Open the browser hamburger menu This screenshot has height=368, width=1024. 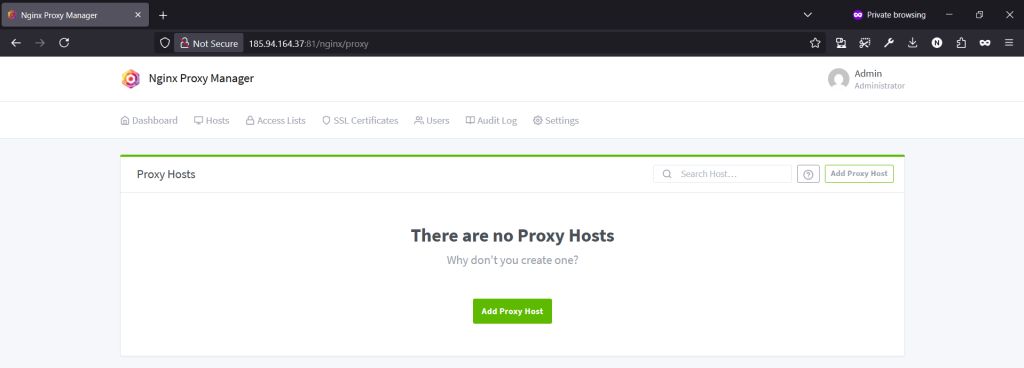pyautogui.click(x=1009, y=43)
